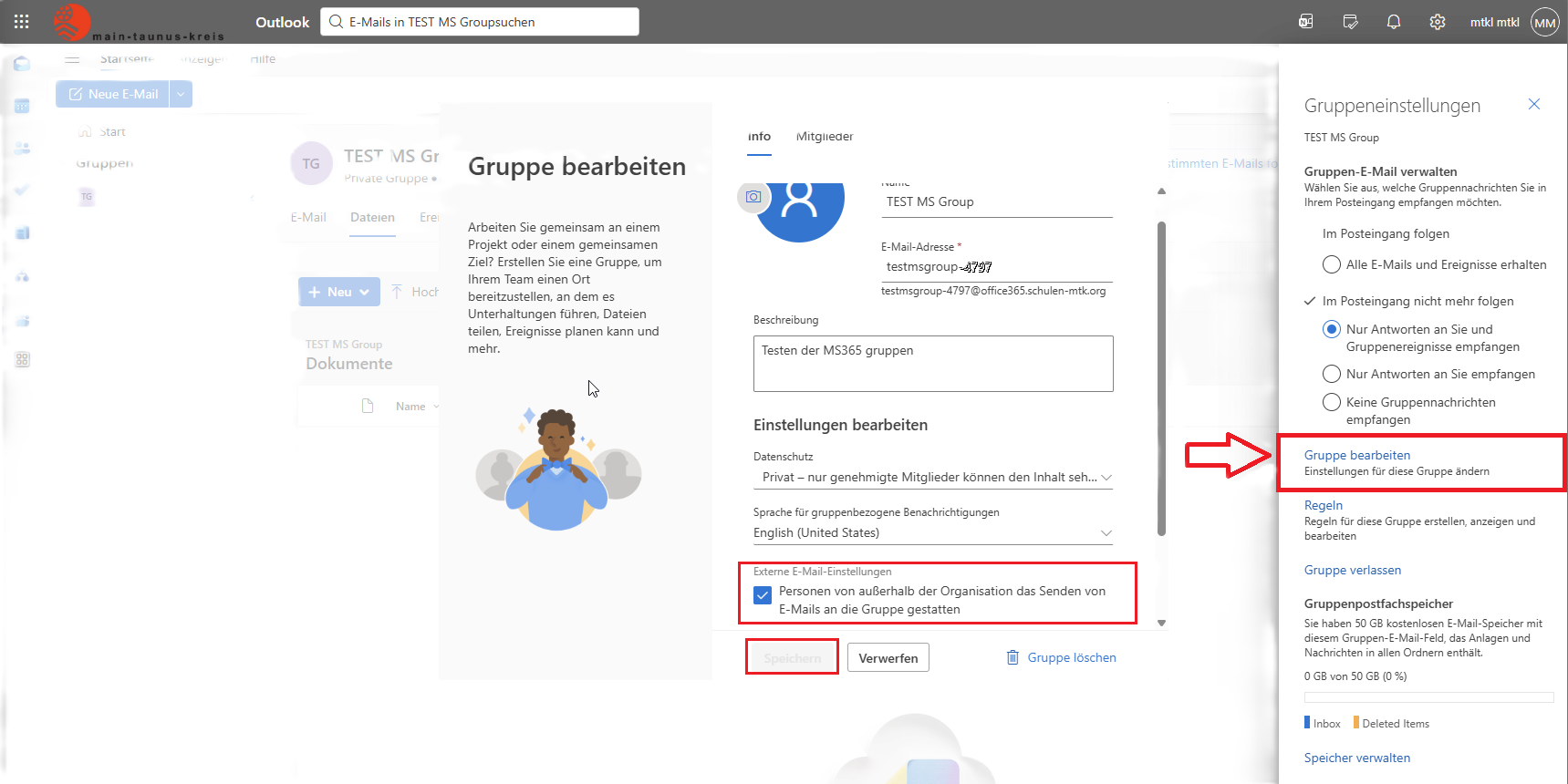
Task: Click the trash icon next to Gruppe löschen
Action: 1012,657
